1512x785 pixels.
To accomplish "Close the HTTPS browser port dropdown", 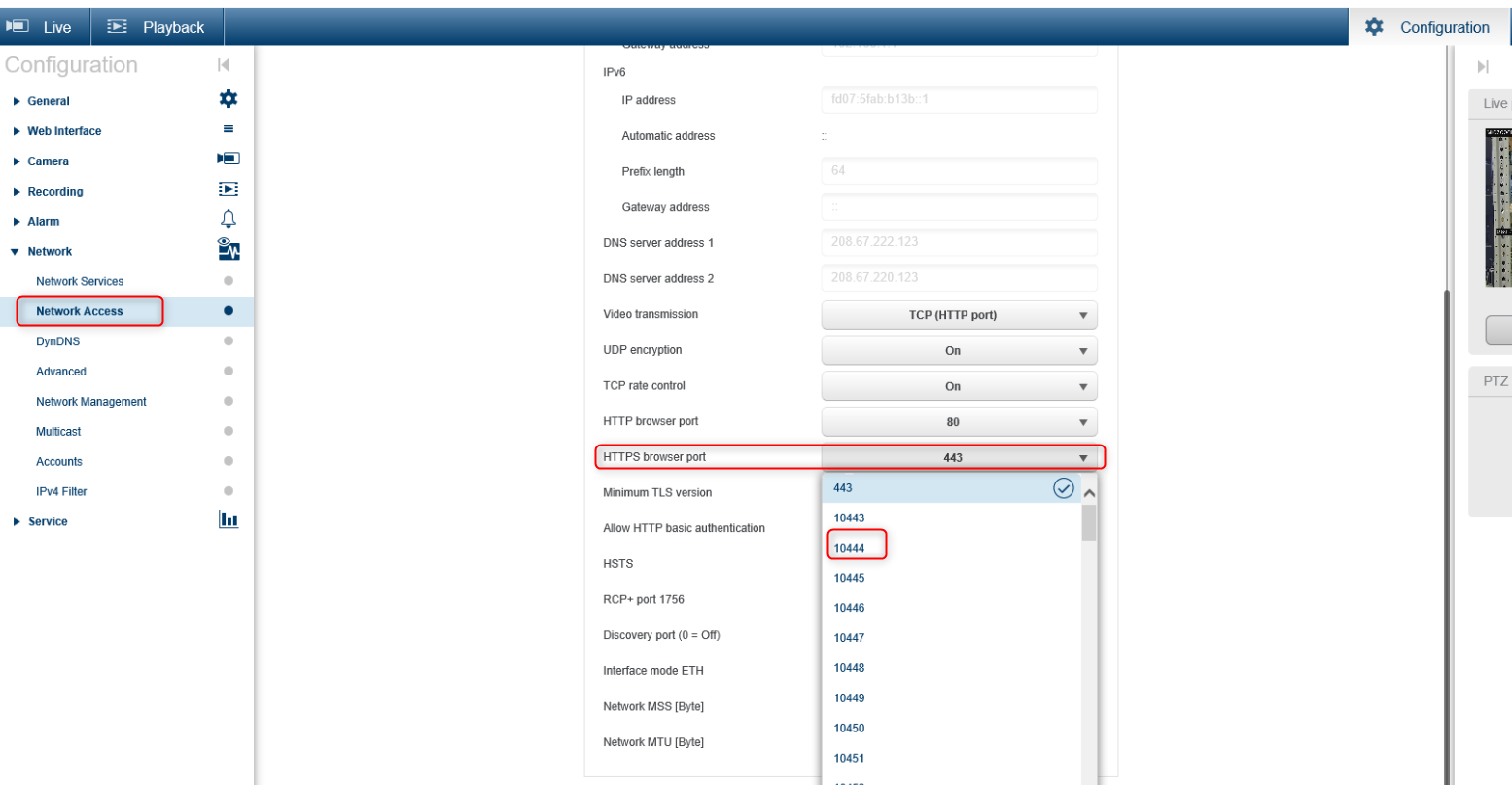I will click(x=959, y=457).
